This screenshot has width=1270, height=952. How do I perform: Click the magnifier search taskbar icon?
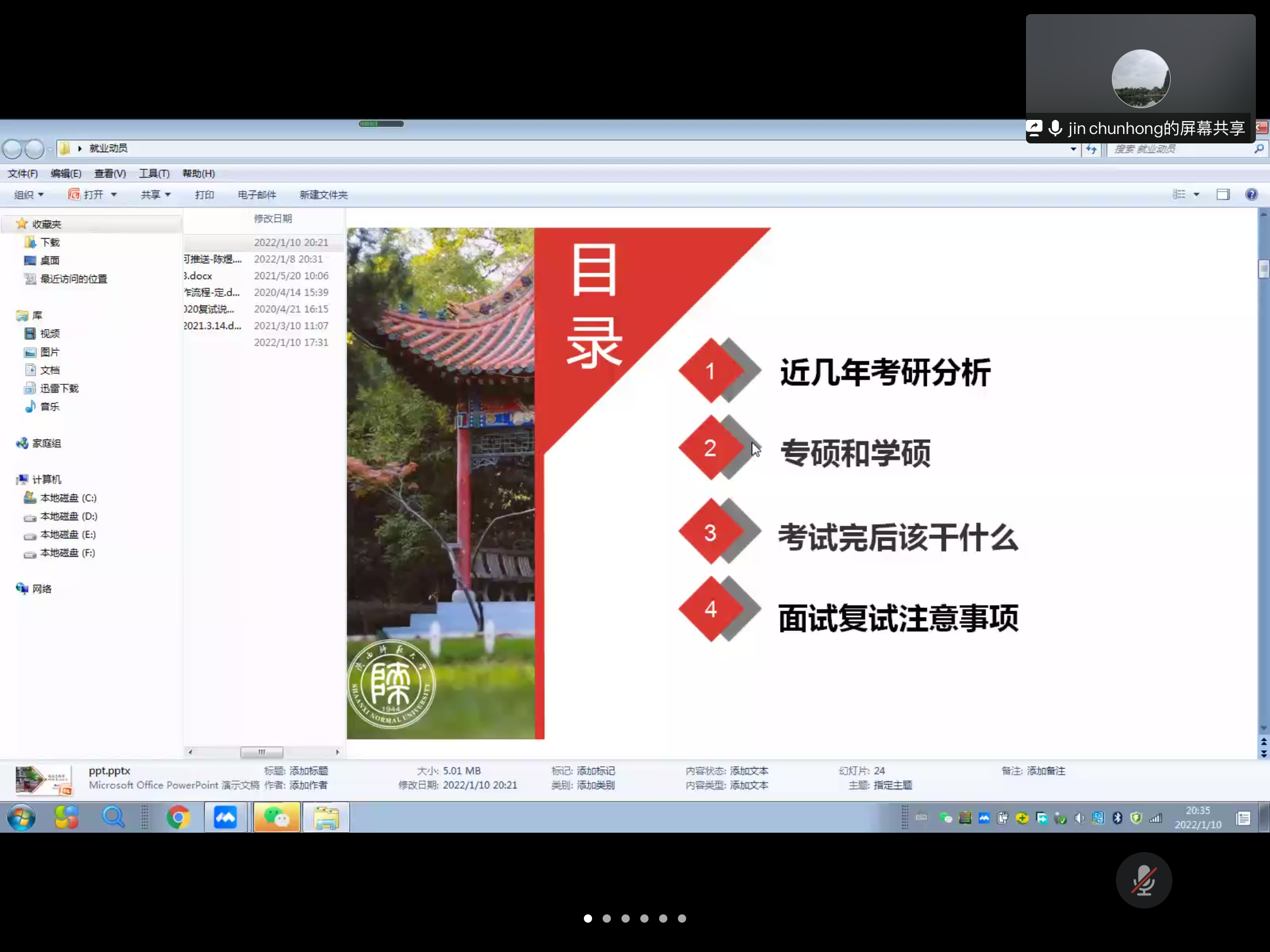(113, 817)
